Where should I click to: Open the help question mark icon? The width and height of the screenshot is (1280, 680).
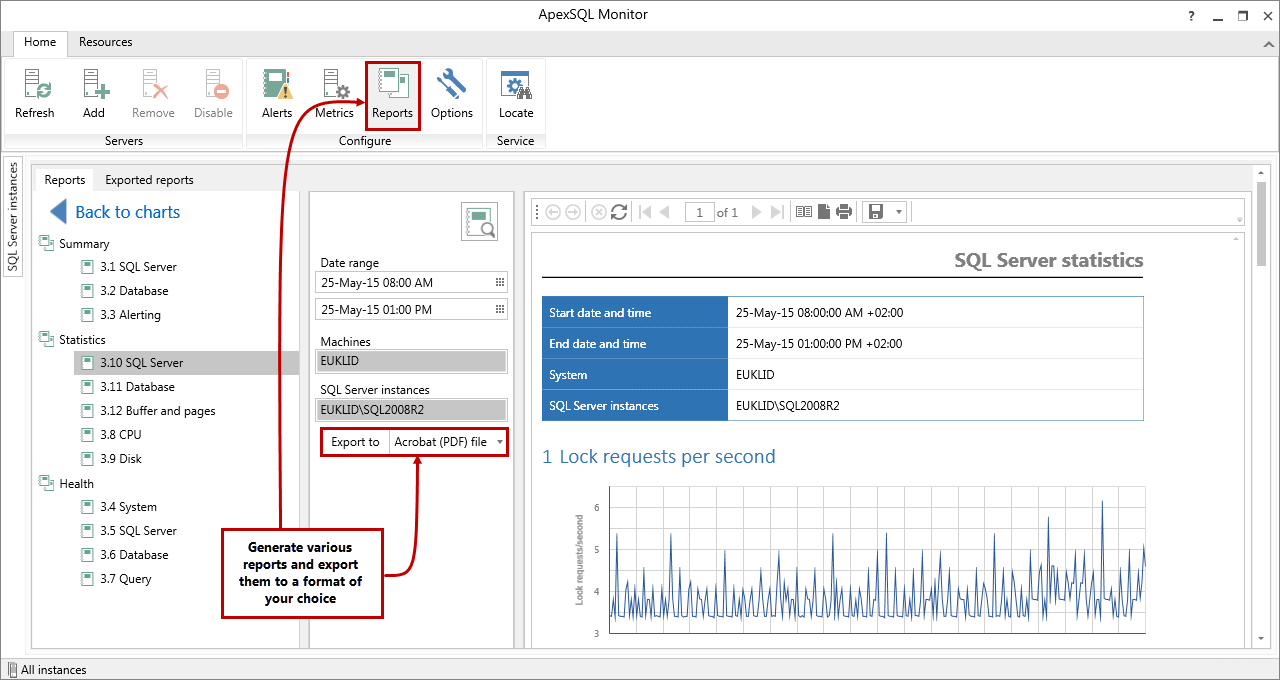pyautogui.click(x=1191, y=16)
